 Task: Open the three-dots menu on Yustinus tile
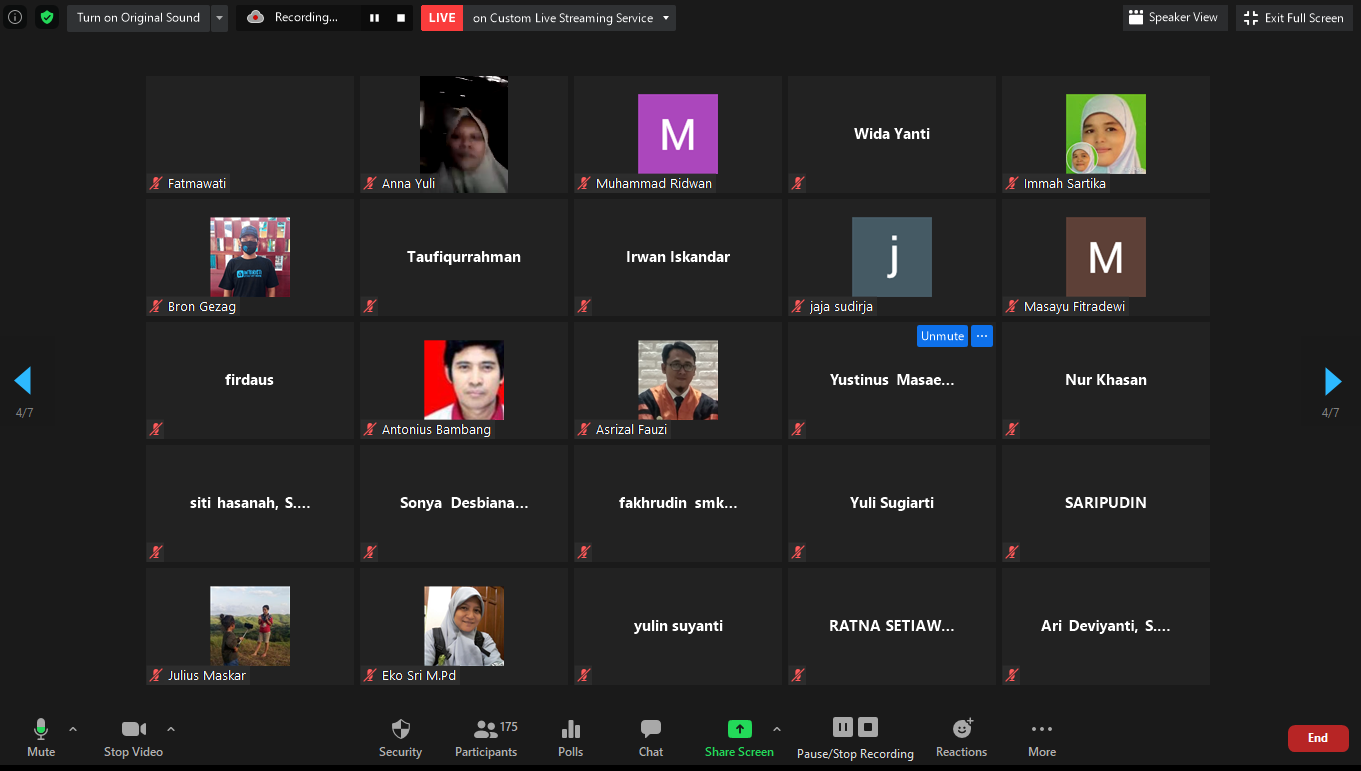click(981, 336)
